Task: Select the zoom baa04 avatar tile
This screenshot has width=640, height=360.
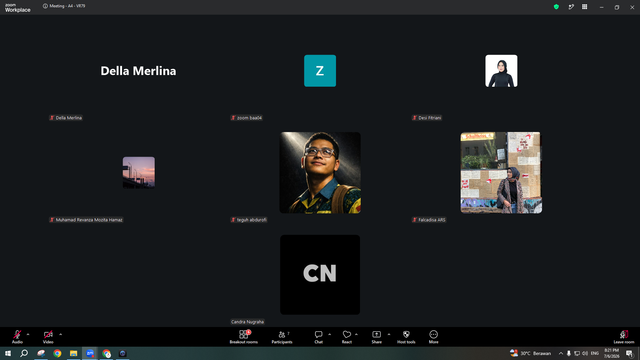Action: [320, 71]
